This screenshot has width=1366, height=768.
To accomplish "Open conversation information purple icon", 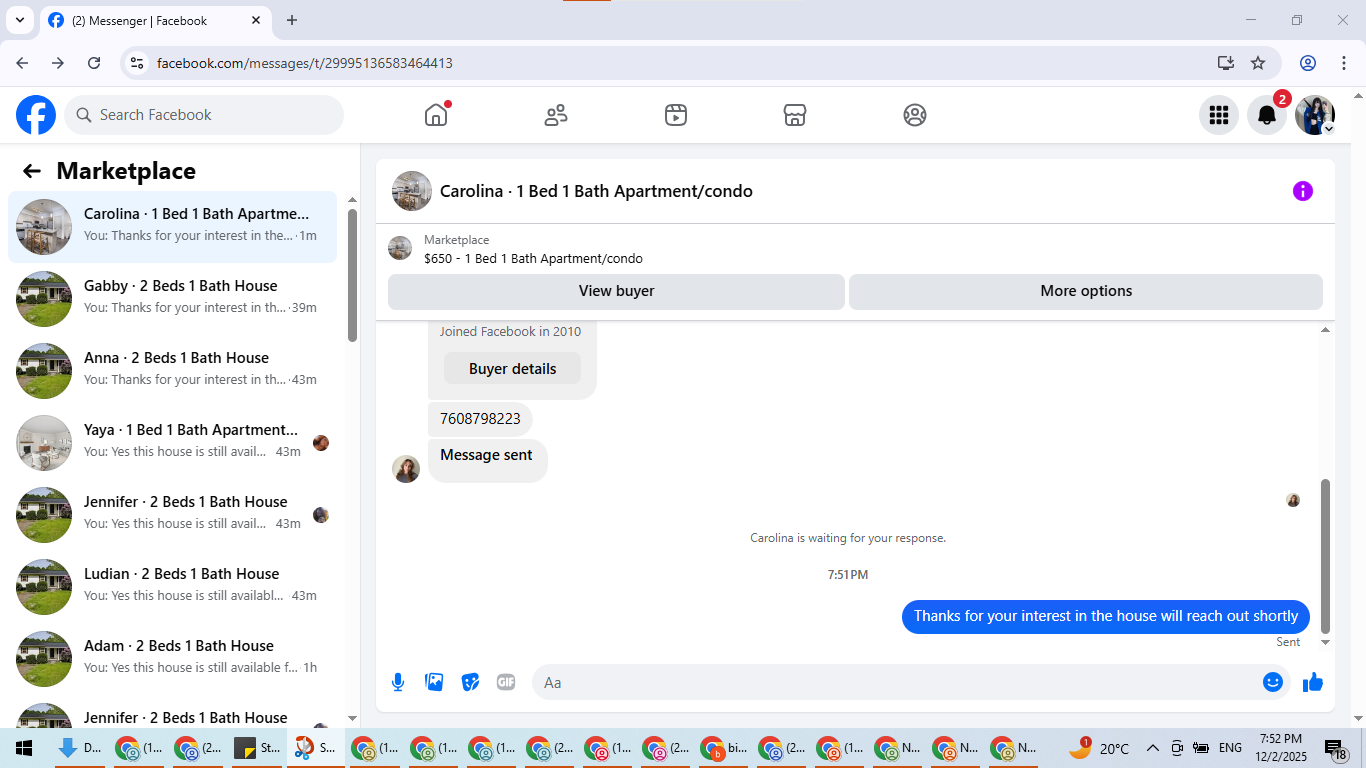I will tap(1303, 191).
